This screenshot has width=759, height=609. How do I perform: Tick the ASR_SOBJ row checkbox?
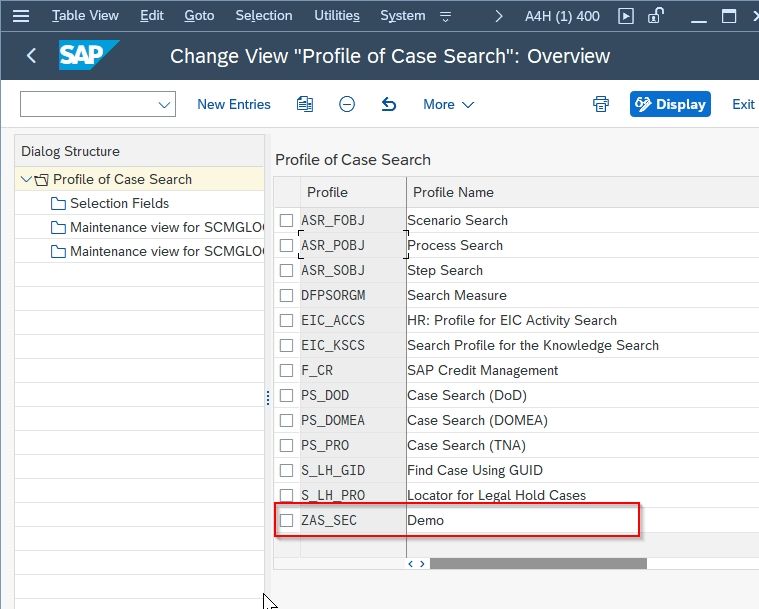[287, 271]
